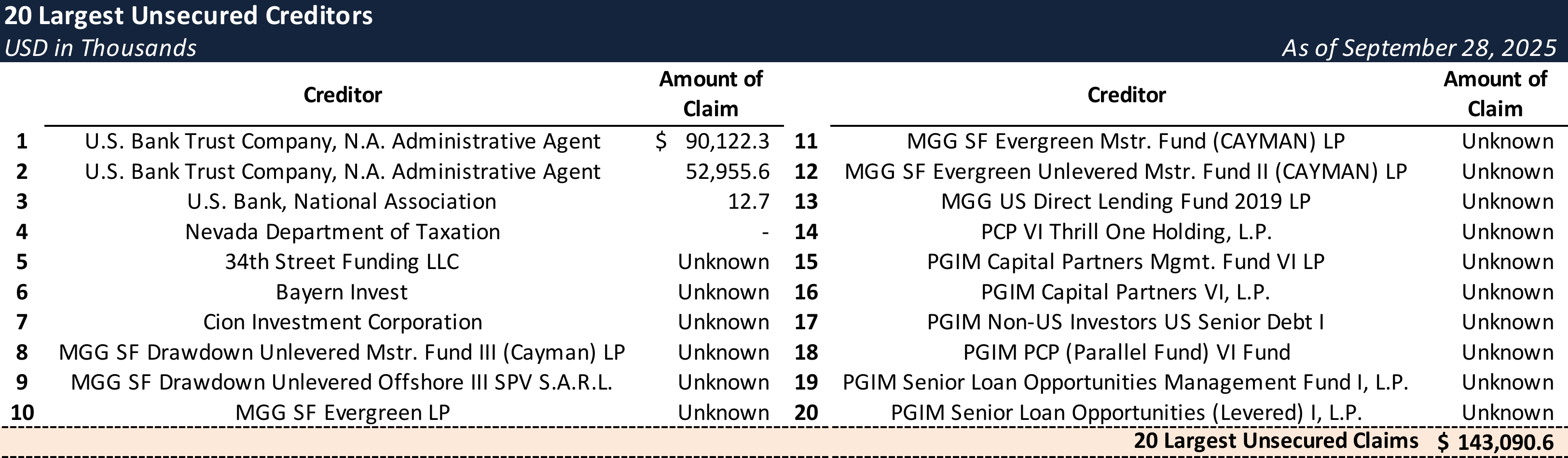This screenshot has height=458, width=1568.
Task: Select the "USD in Thousands" subtitle
Action: pyautogui.click(x=100, y=48)
